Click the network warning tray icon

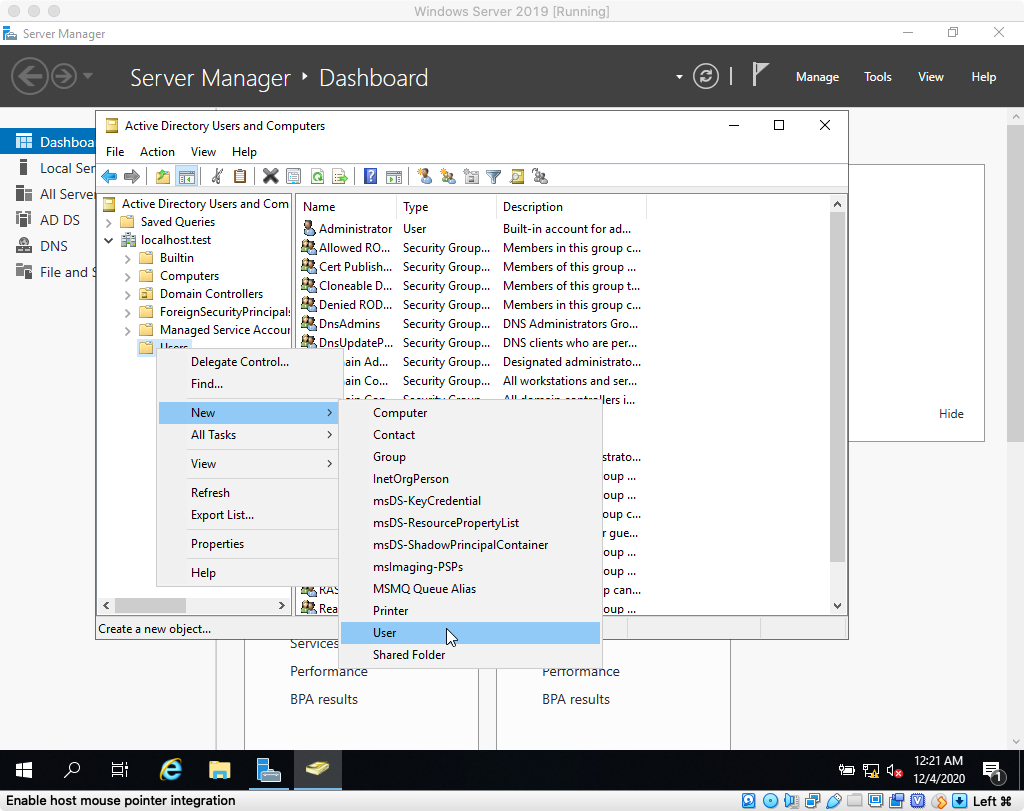pos(871,771)
